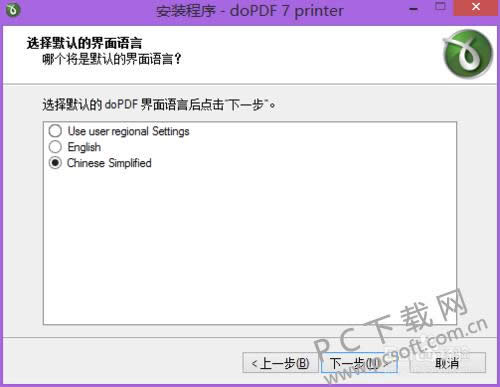Click the '哪个将是默认的界面语言?' subtitle
Viewport: 500px width, 387px height.
(x=112, y=59)
